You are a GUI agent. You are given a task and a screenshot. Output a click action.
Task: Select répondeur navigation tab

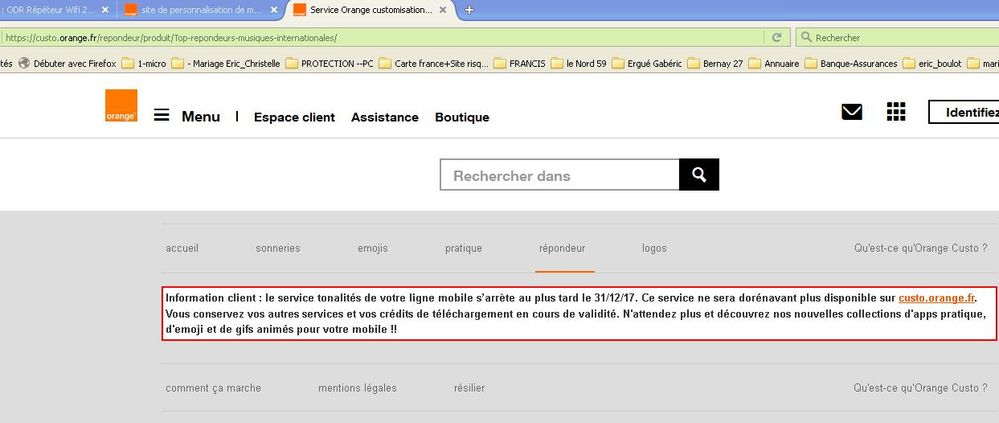pos(562,248)
